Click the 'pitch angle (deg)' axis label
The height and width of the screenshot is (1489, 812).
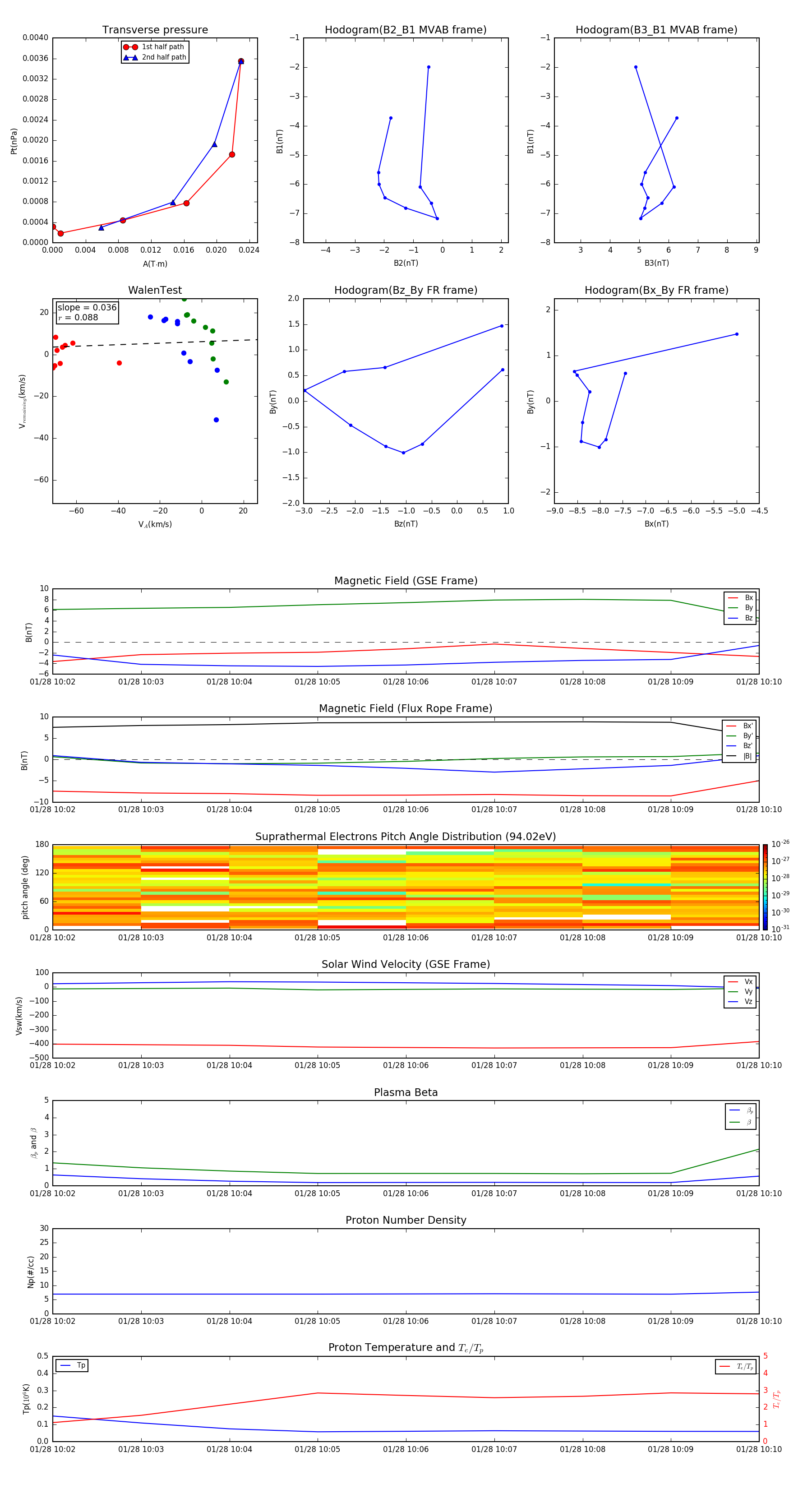point(25,887)
